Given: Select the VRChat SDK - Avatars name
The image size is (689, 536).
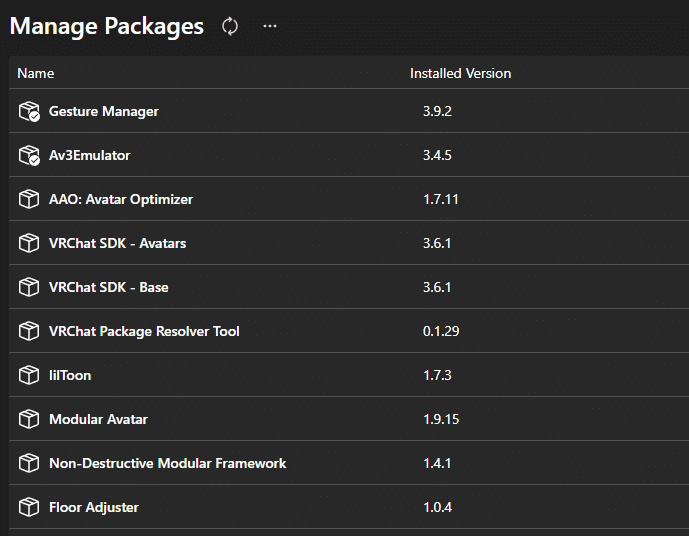Looking at the screenshot, I should click(117, 243).
